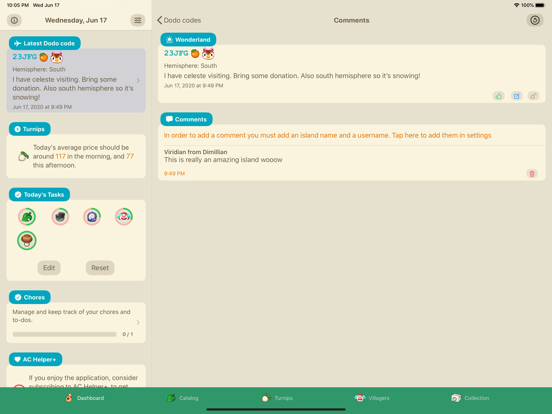
Task: Open the dashboard list menu icon
Action: tap(138, 20)
